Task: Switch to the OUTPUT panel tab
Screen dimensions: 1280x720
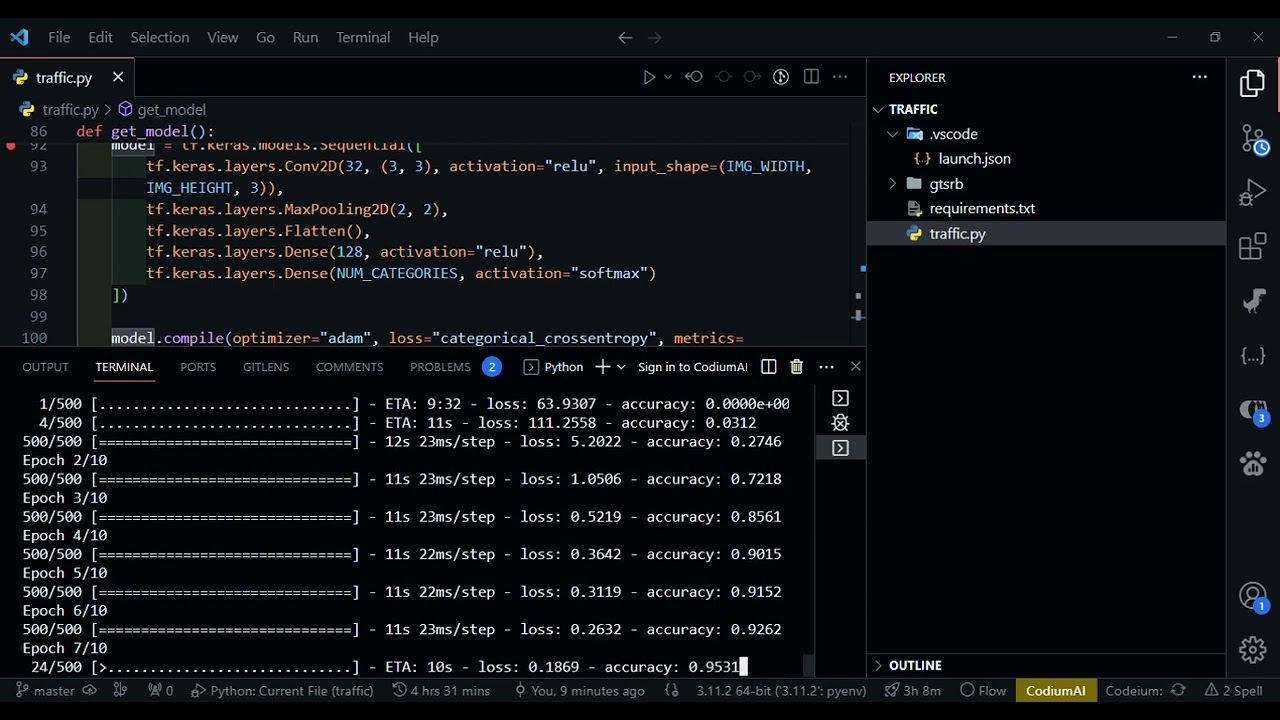Action: 46,367
